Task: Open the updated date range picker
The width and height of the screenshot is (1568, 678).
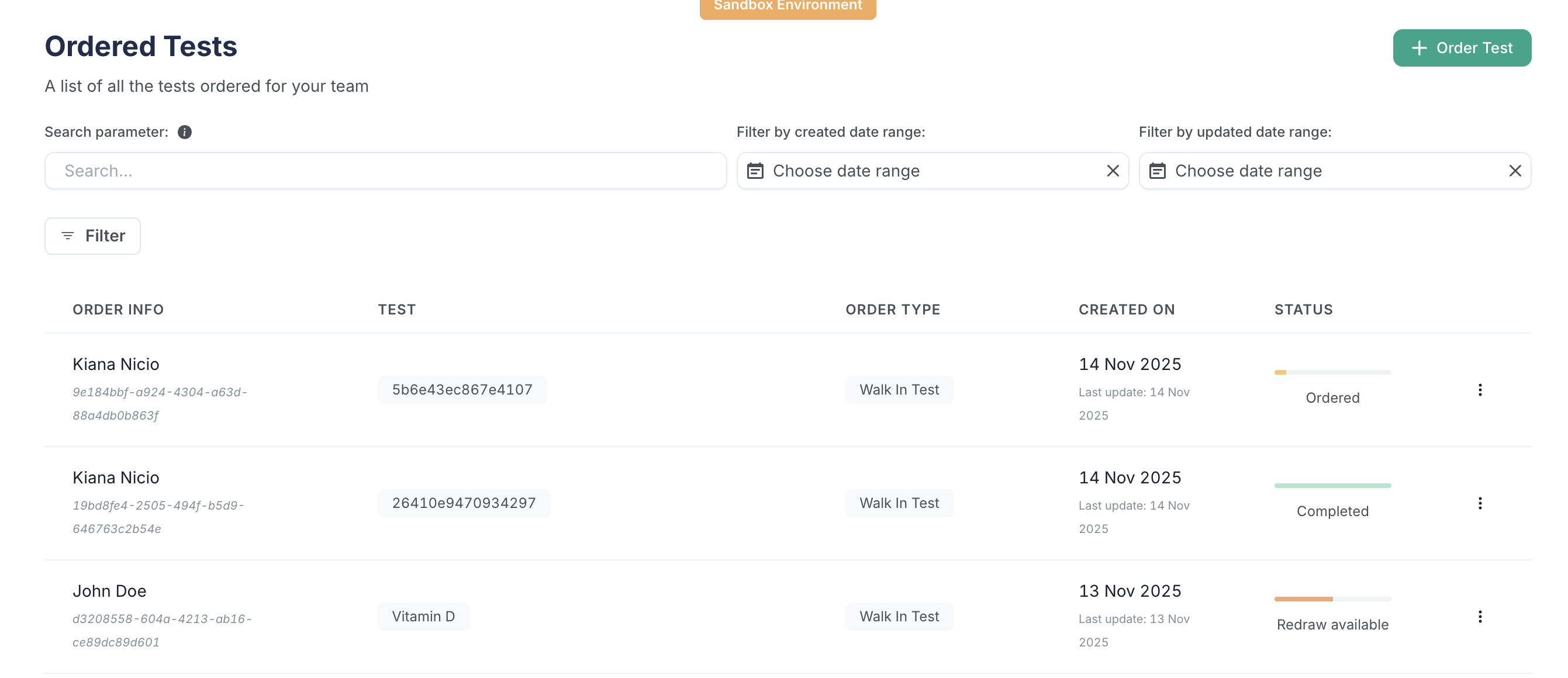Action: tap(1308, 171)
